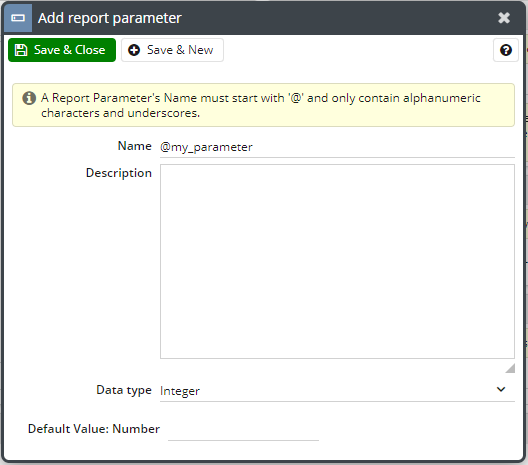528x465 pixels.
Task: Click the Description box resize handle
Action: coord(510,368)
